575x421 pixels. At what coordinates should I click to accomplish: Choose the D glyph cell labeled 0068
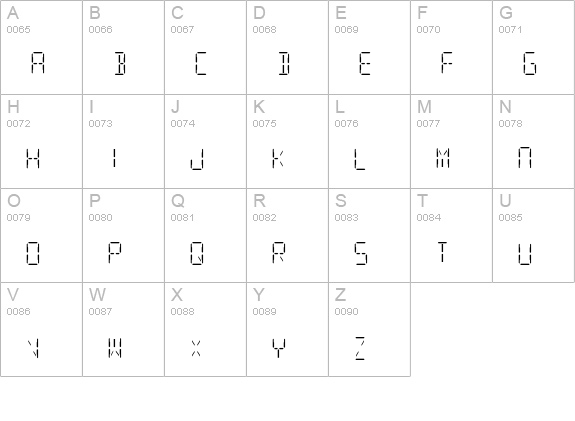[x=288, y=47]
